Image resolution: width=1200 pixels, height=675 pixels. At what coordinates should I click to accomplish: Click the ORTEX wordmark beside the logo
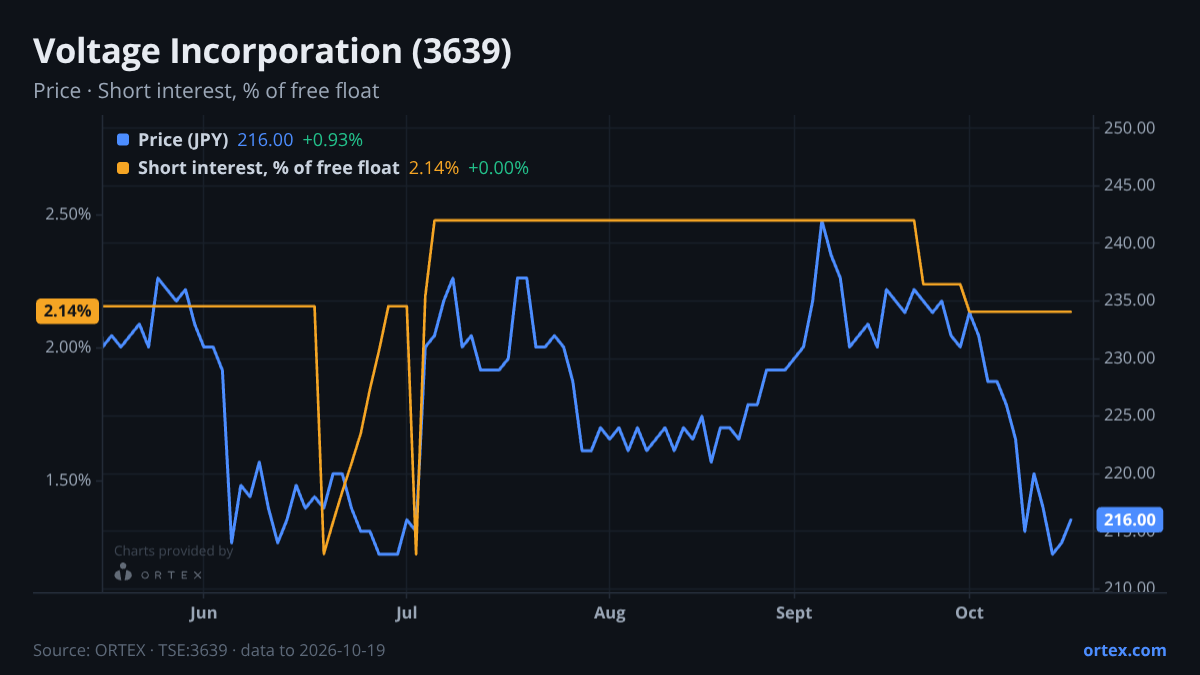click(171, 575)
